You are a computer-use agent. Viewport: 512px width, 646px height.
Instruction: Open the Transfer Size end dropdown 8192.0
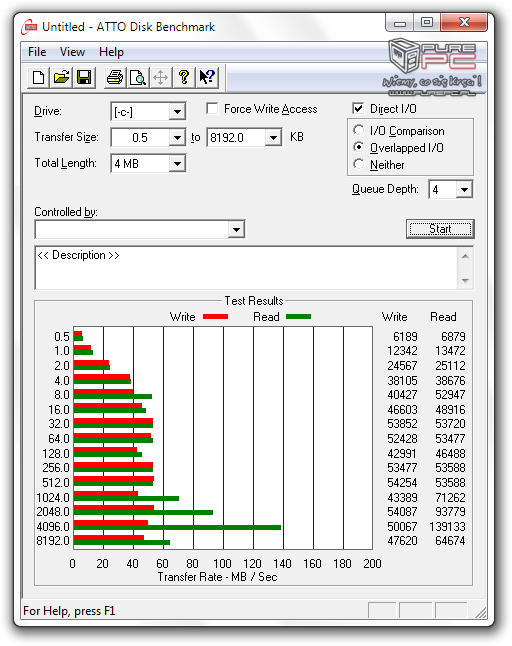click(x=273, y=137)
